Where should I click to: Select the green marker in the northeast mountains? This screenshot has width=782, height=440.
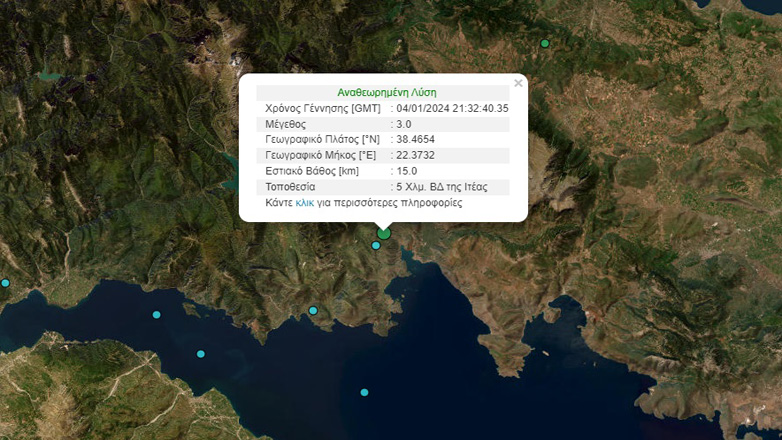(x=545, y=43)
